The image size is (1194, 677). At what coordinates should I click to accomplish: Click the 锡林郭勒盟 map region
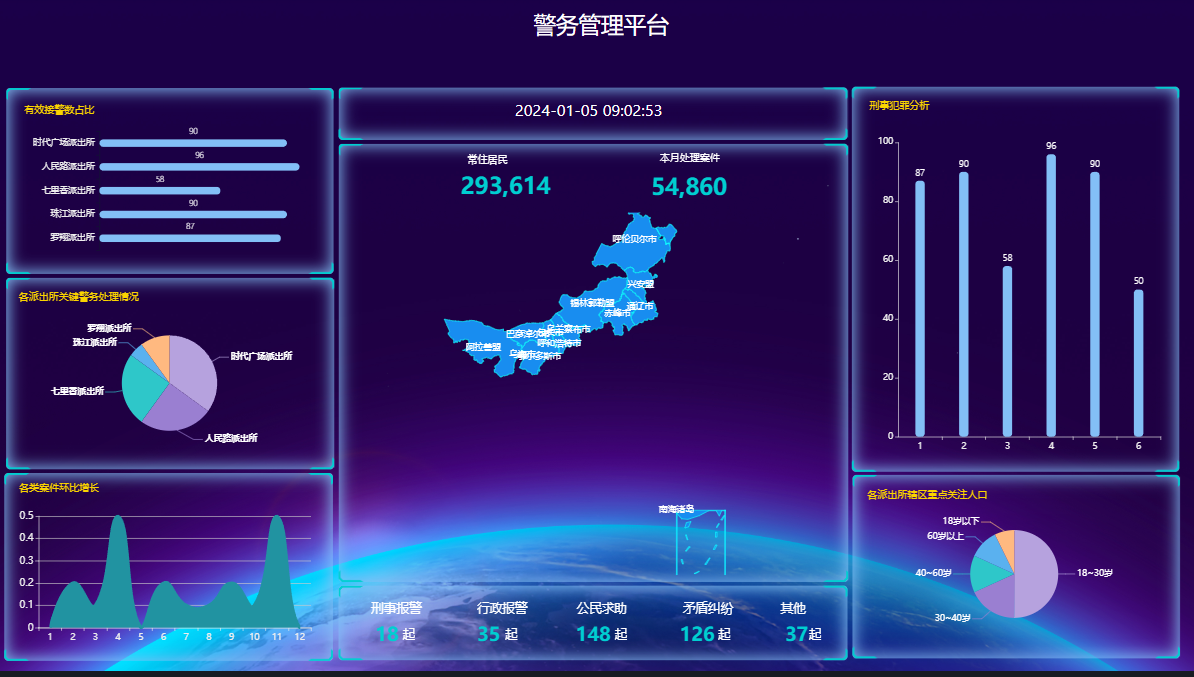coord(592,303)
